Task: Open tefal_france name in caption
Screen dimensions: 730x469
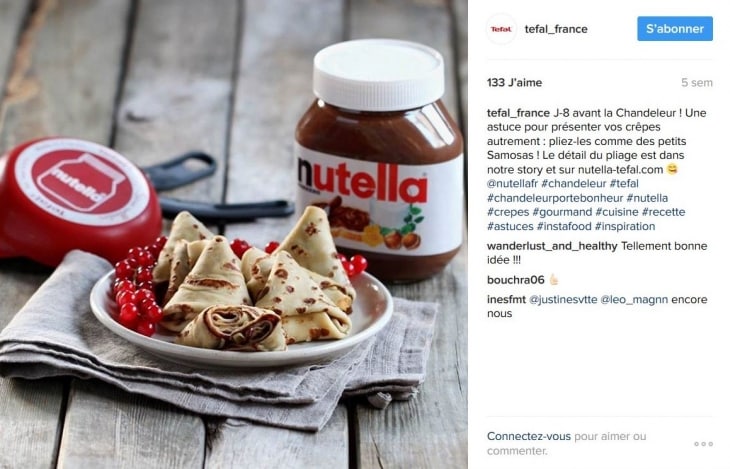Action: tap(518, 113)
